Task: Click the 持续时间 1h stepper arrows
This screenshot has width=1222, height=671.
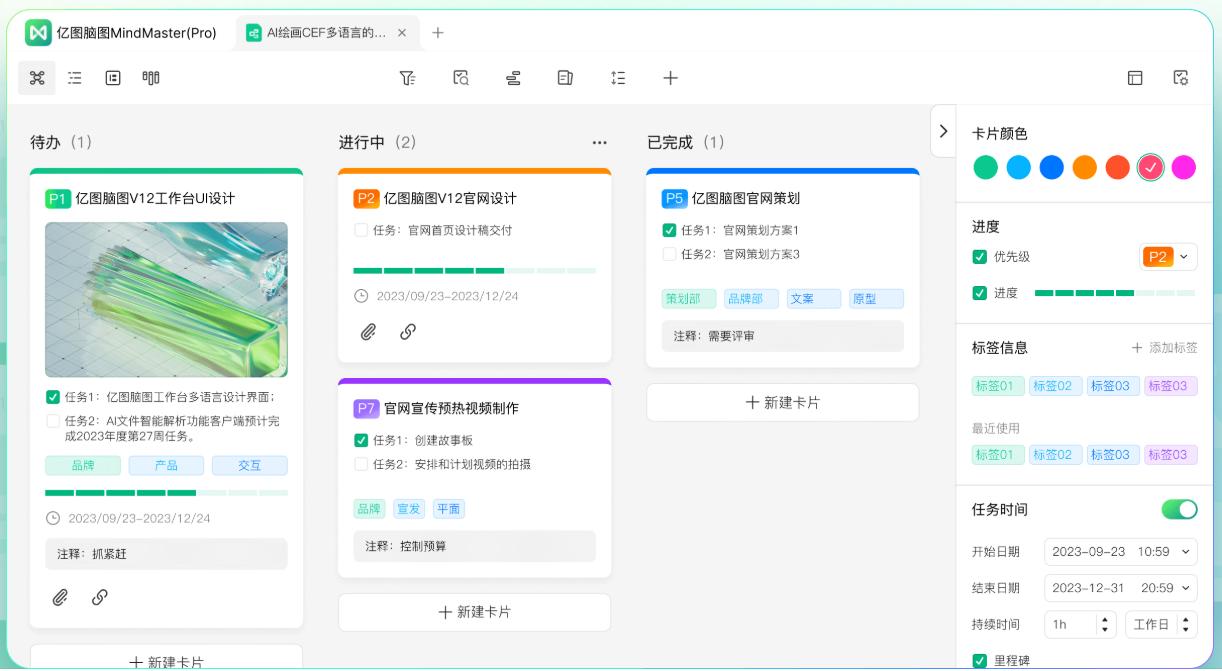Action: coord(1105,624)
